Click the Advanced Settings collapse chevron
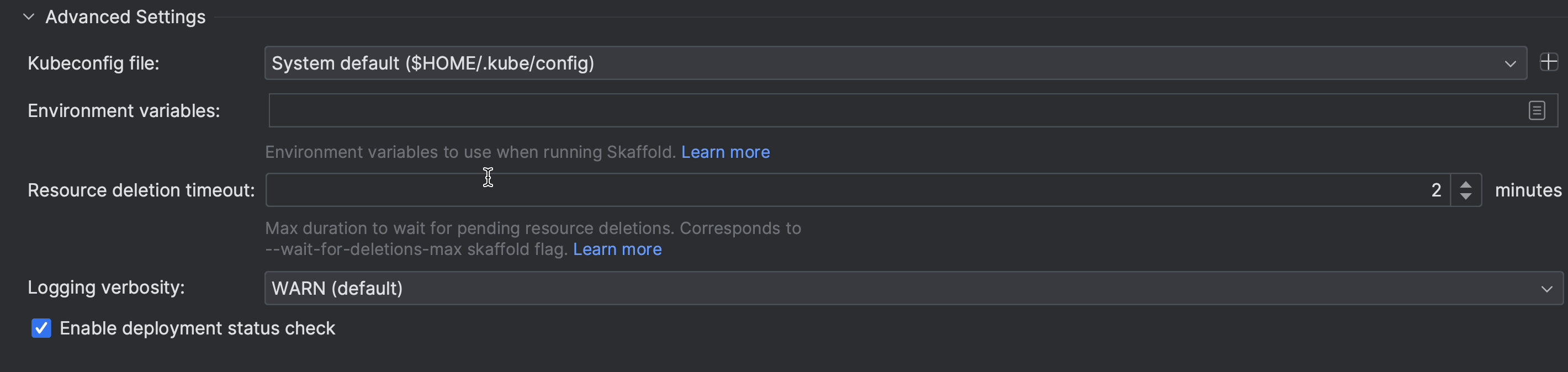This screenshot has width=1568, height=372. point(28,17)
